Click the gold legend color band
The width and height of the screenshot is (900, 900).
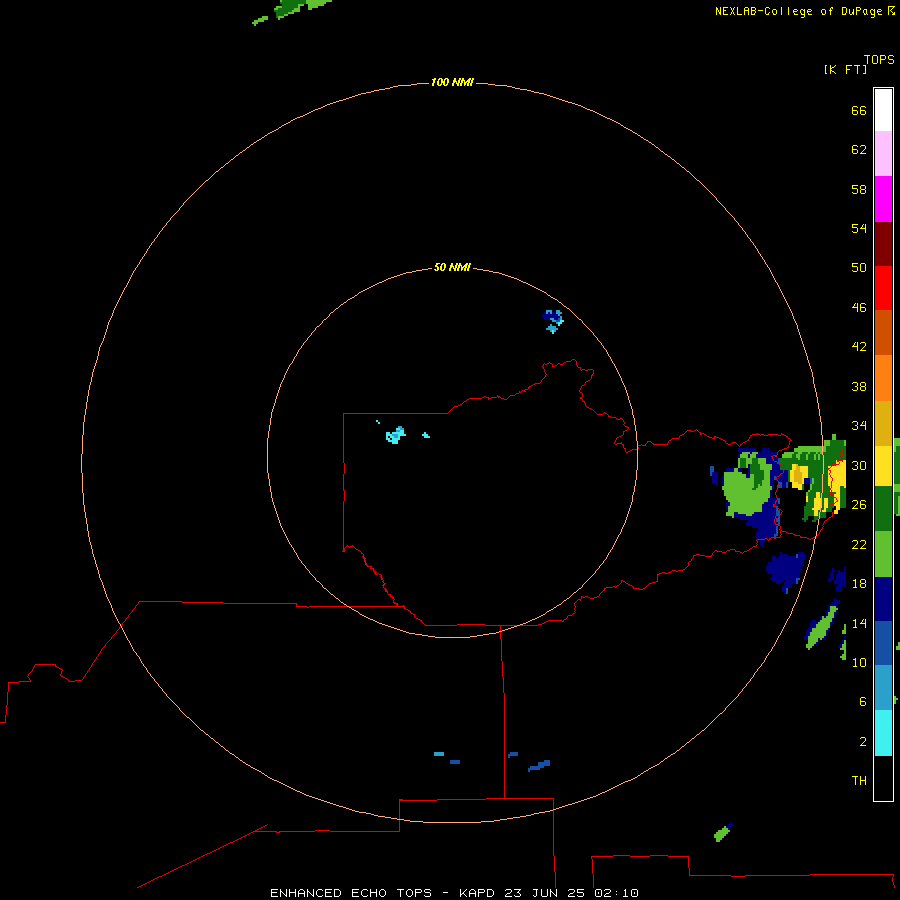[883, 423]
